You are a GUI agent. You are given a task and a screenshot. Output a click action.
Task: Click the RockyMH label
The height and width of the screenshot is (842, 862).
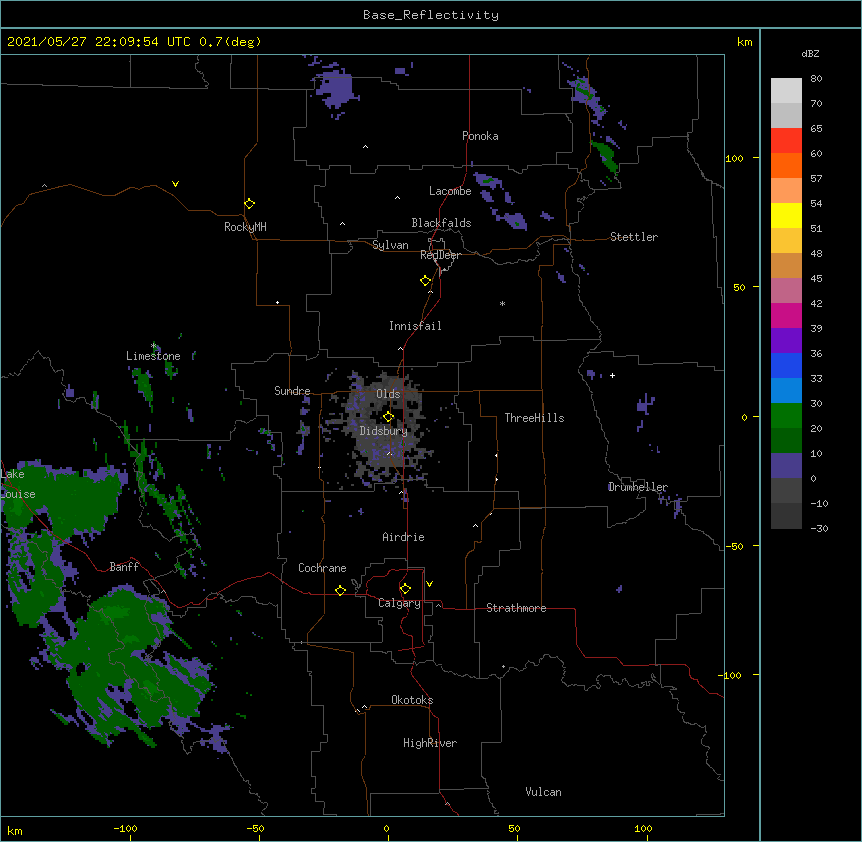[x=245, y=227]
